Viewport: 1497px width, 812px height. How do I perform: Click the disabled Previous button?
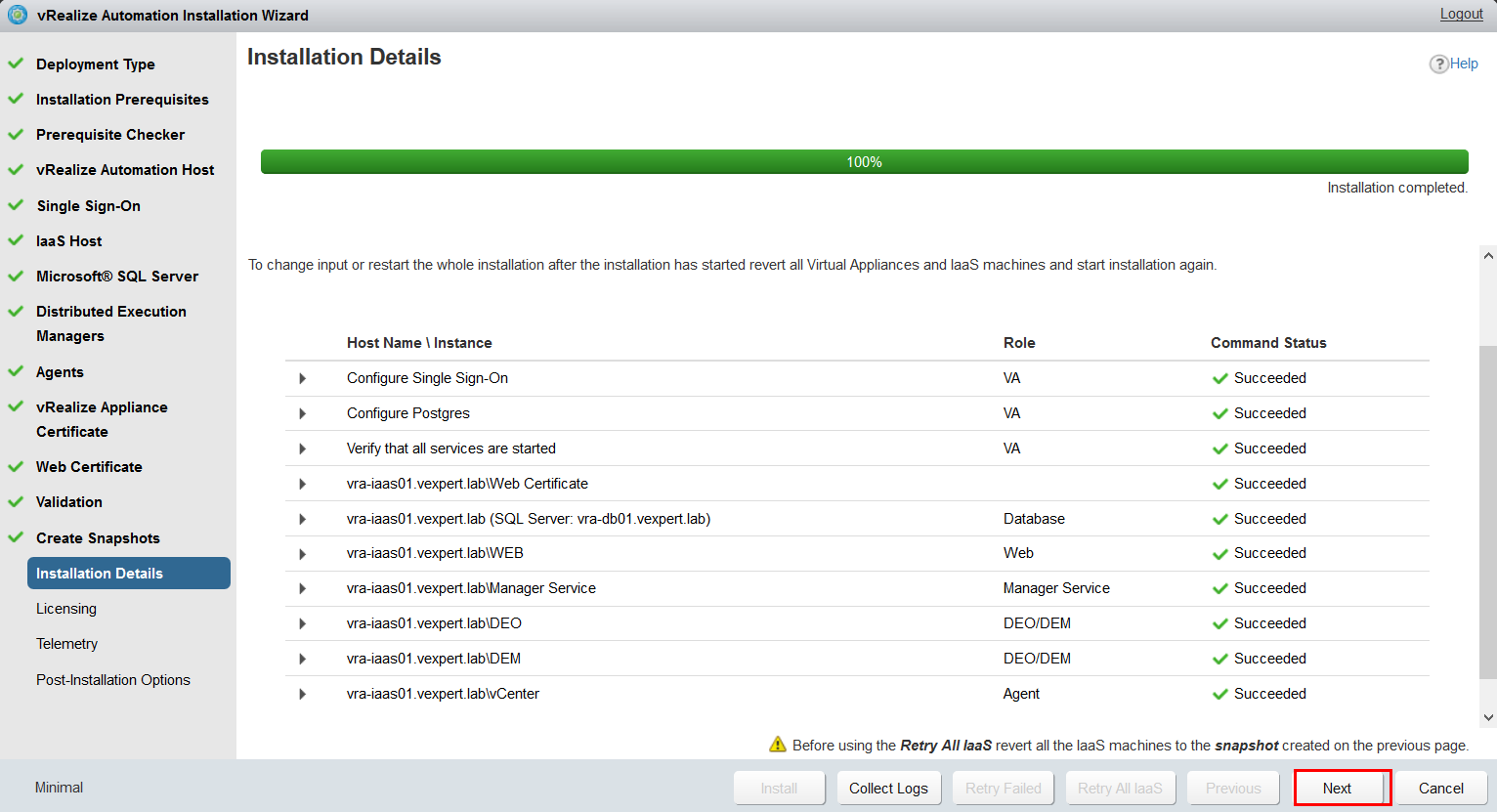(1233, 788)
